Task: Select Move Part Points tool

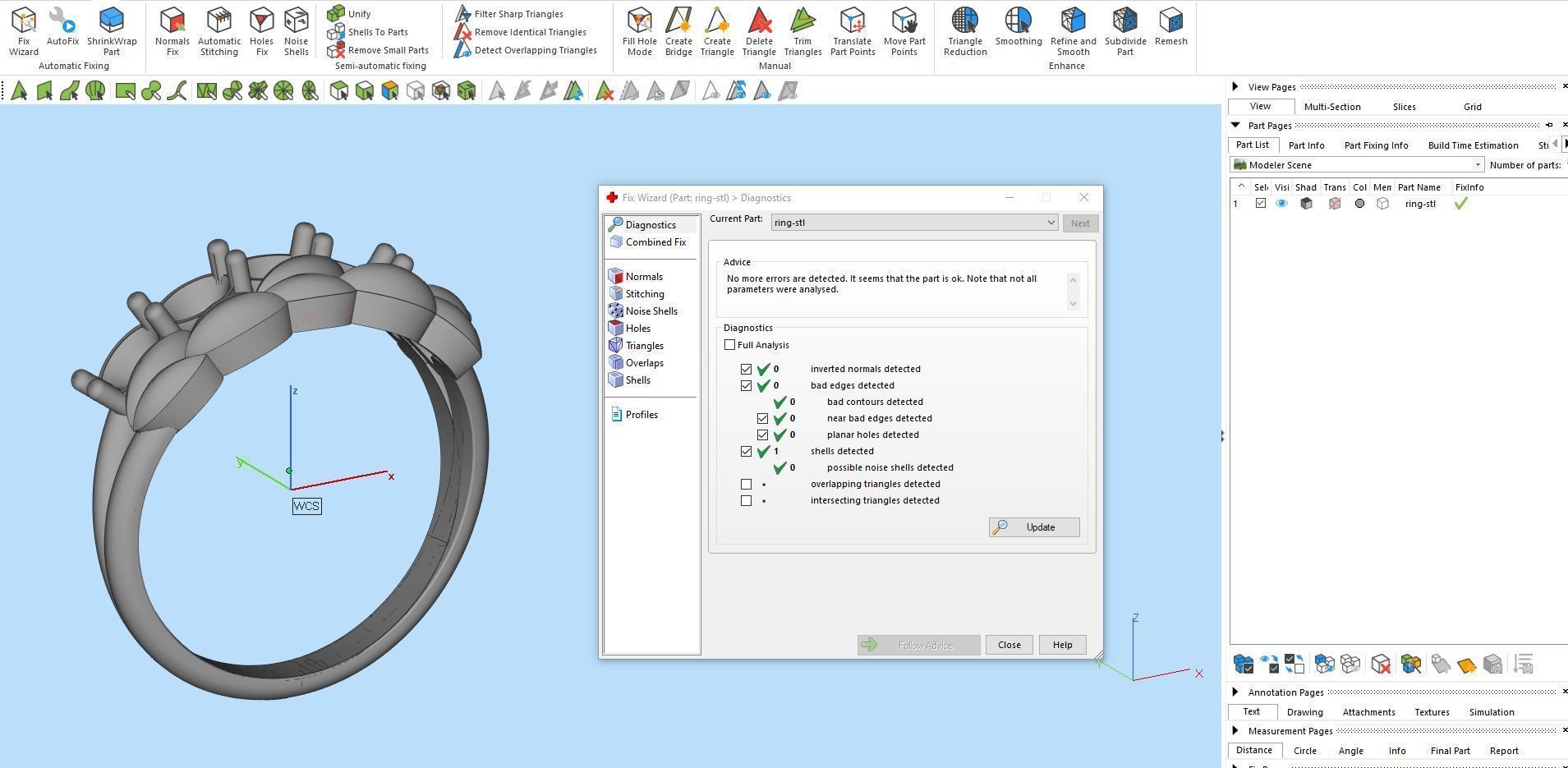Action: 904,32
